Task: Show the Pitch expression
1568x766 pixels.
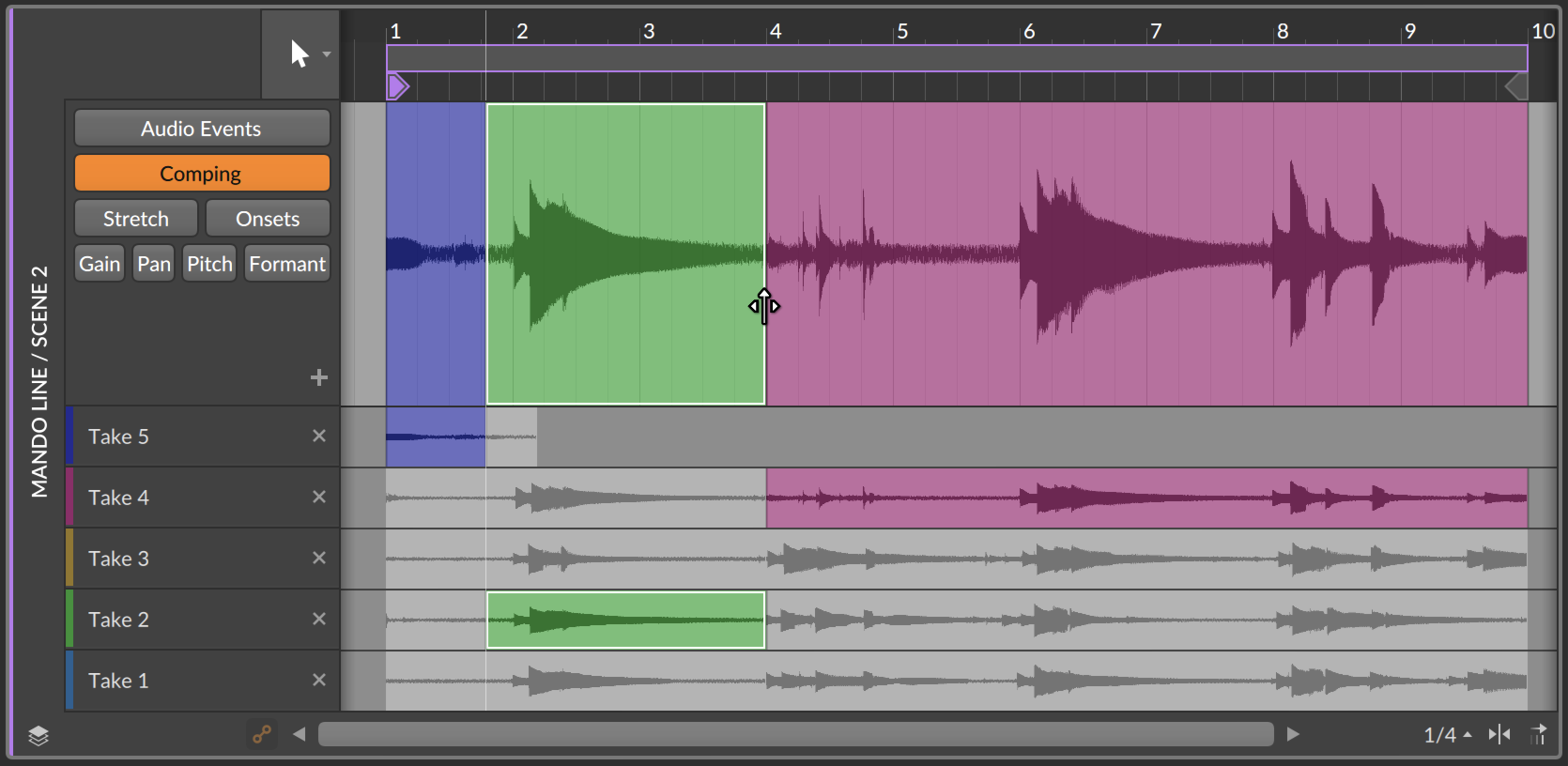Action: coord(209,264)
